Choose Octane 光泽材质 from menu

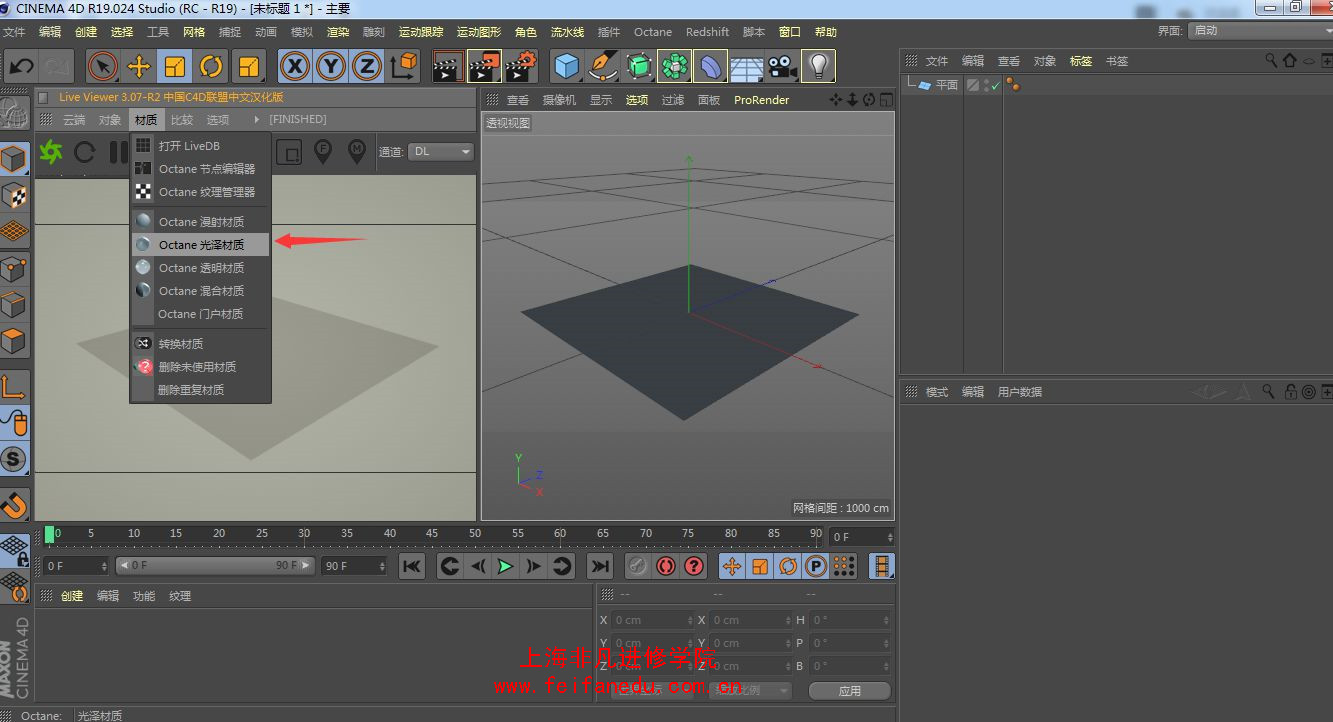click(x=201, y=245)
